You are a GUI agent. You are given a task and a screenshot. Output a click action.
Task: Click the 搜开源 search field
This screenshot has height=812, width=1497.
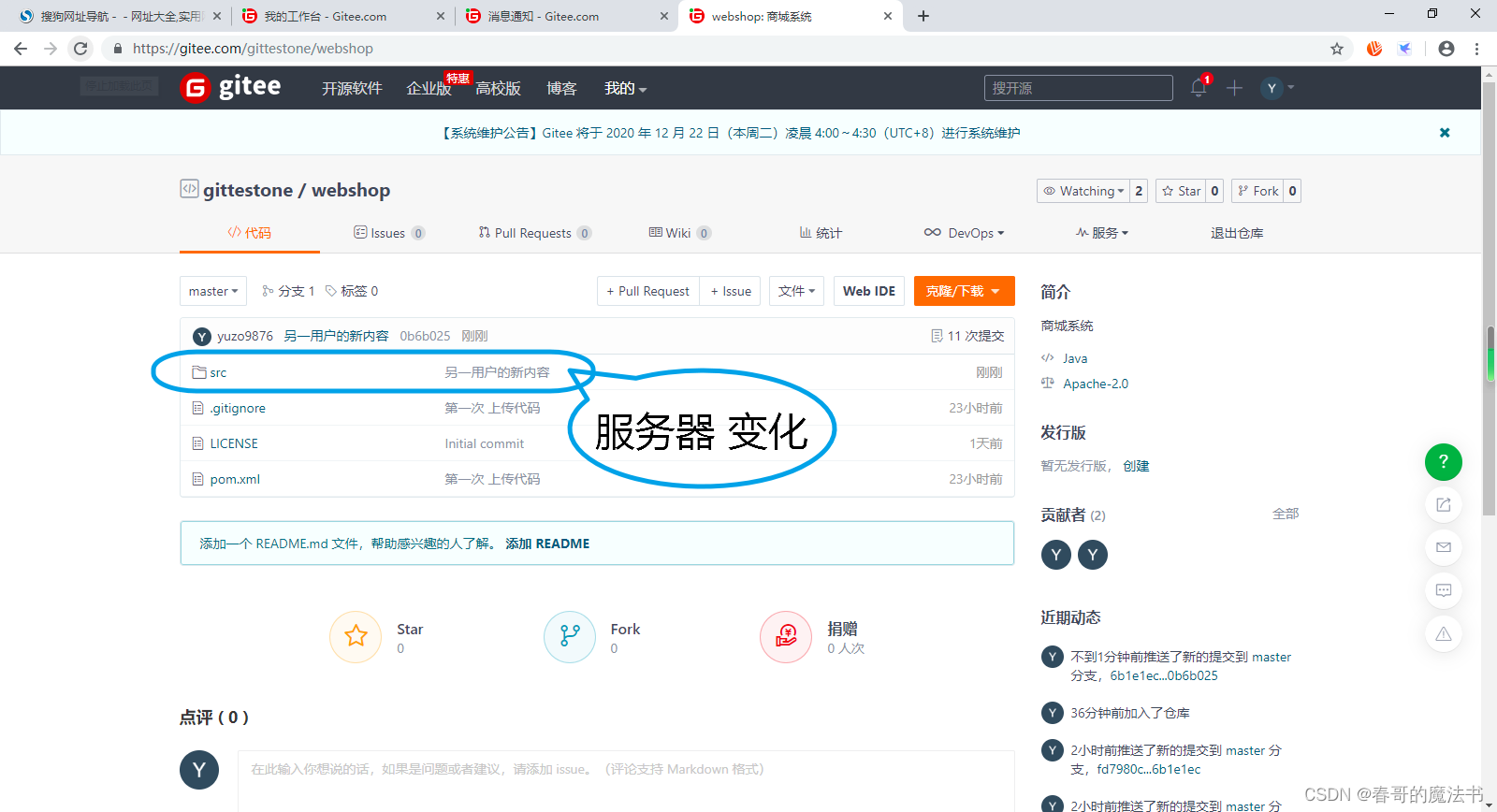point(1079,88)
